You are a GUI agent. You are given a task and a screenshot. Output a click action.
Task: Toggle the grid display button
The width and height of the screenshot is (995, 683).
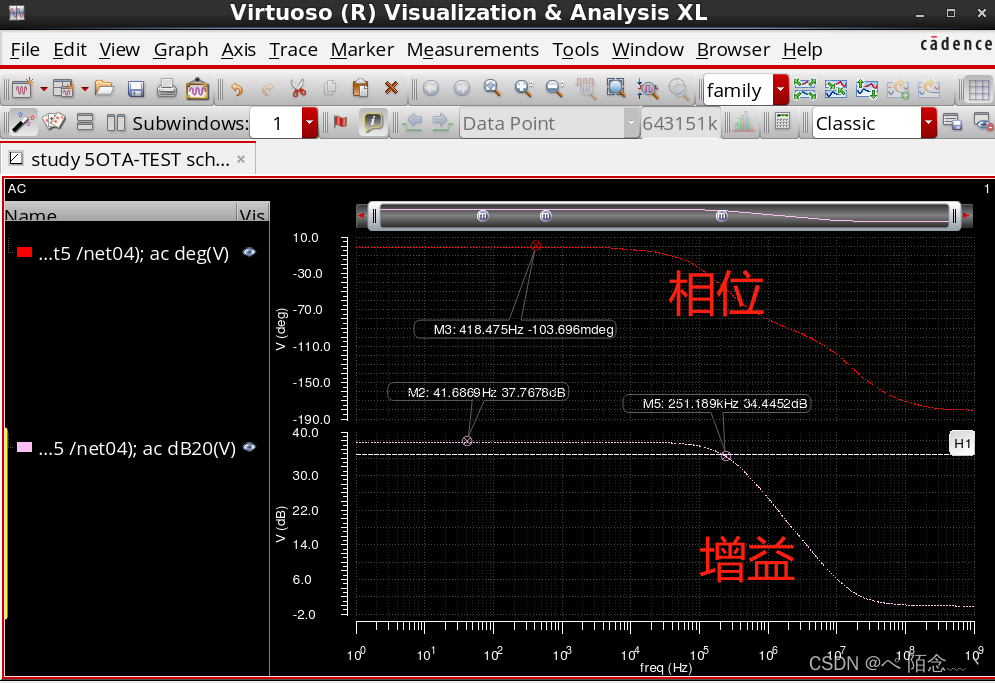pos(979,90)
